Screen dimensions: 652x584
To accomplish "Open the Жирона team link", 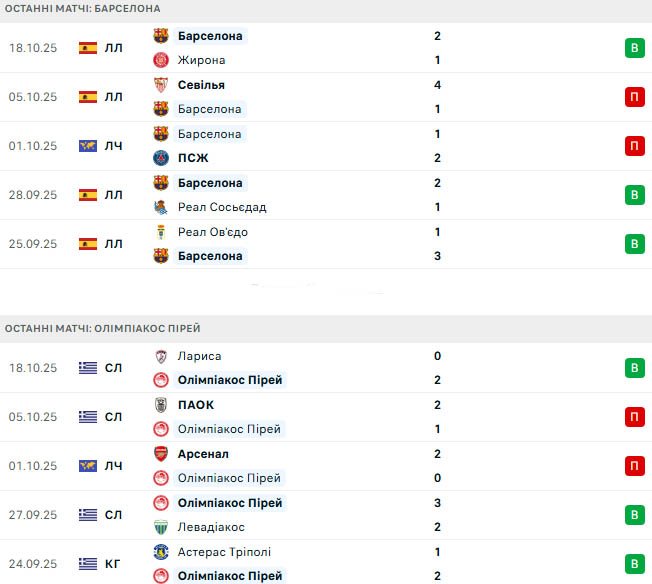I will 201,60.
